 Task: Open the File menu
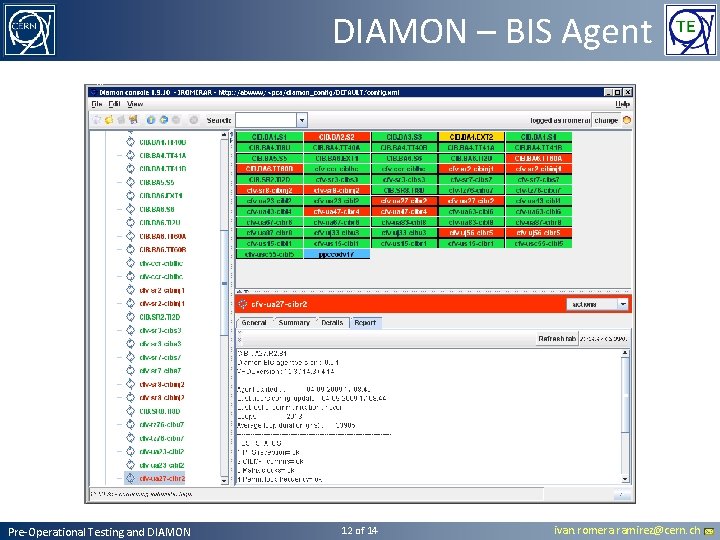[x=97, y=104]
